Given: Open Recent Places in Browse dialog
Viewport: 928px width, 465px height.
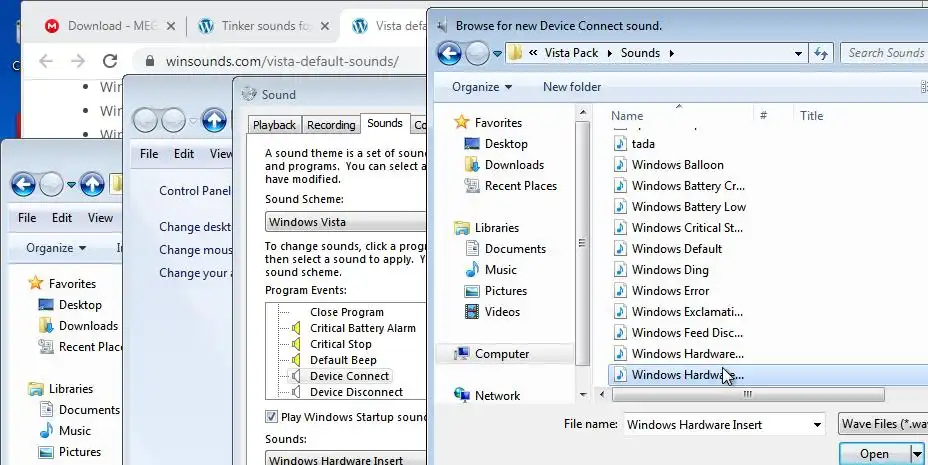Looking at the screenshot, I should click(520, 186).
